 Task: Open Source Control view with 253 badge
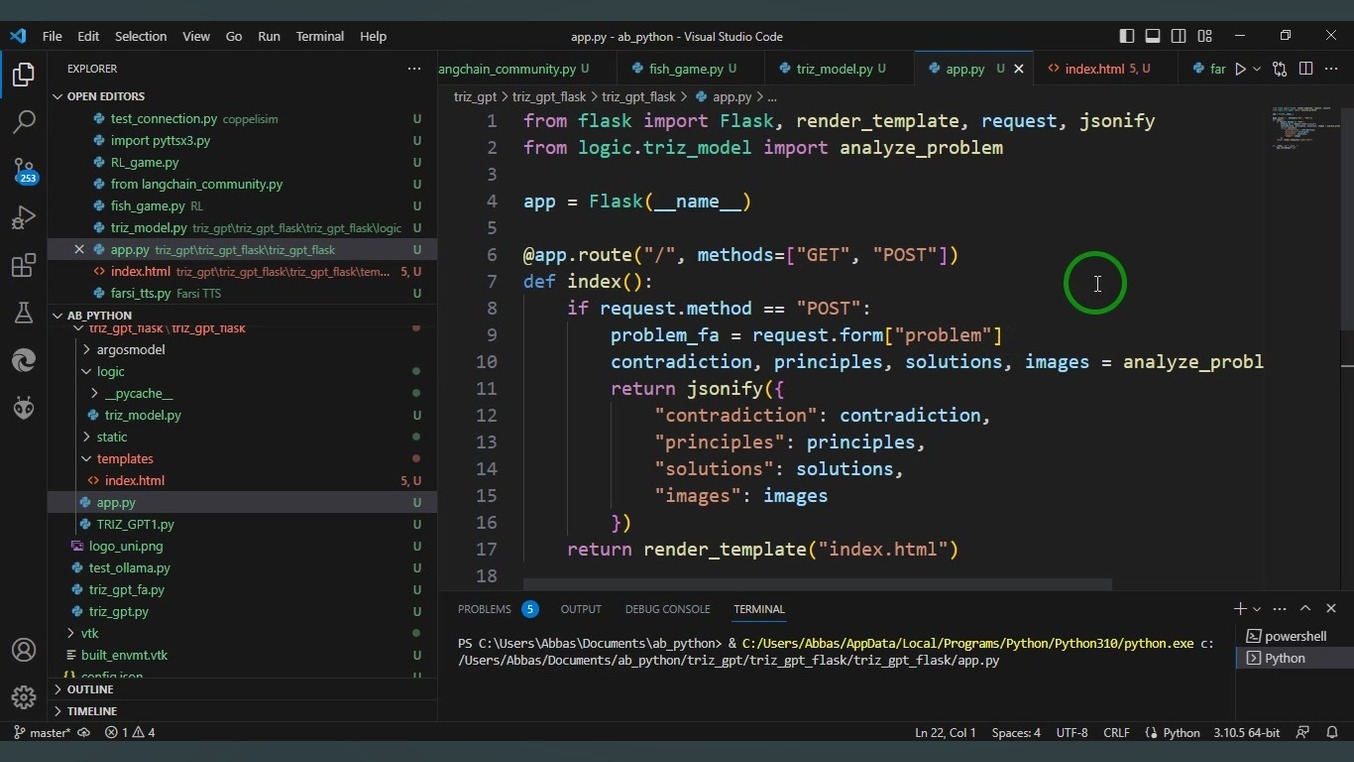coord(24,170)
